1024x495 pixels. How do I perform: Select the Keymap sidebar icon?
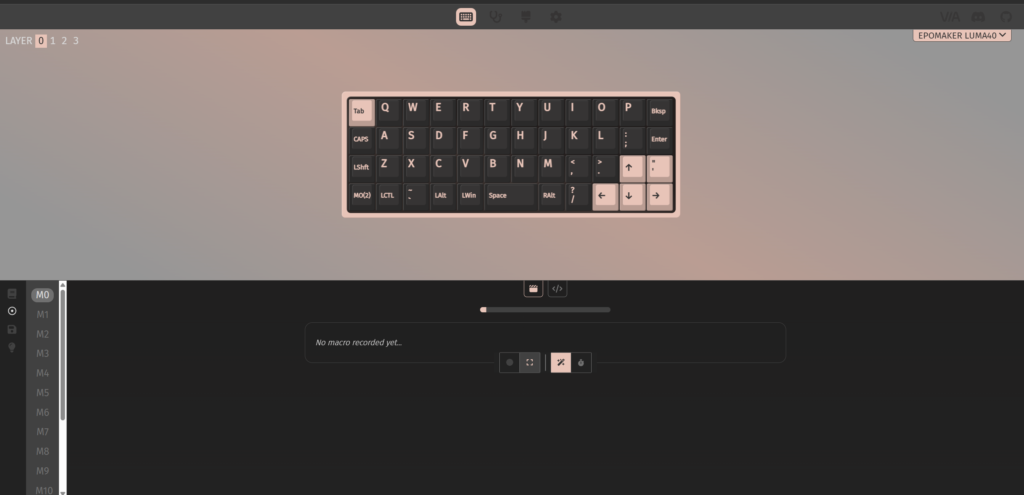pyautogui.click(x=12, y=294)
